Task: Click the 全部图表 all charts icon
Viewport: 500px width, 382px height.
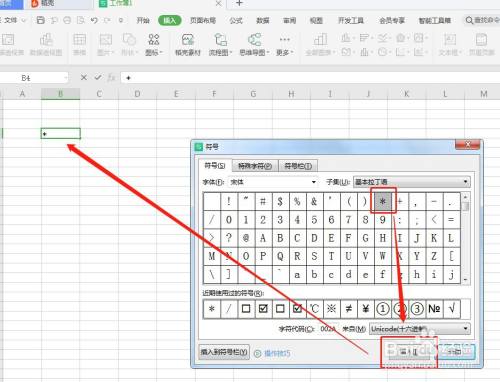Action: [320, 44]
